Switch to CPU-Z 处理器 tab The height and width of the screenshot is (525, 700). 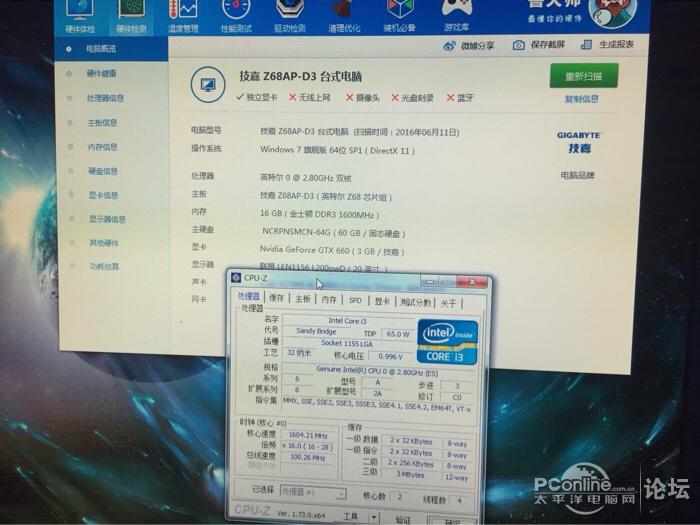(249, 296)
